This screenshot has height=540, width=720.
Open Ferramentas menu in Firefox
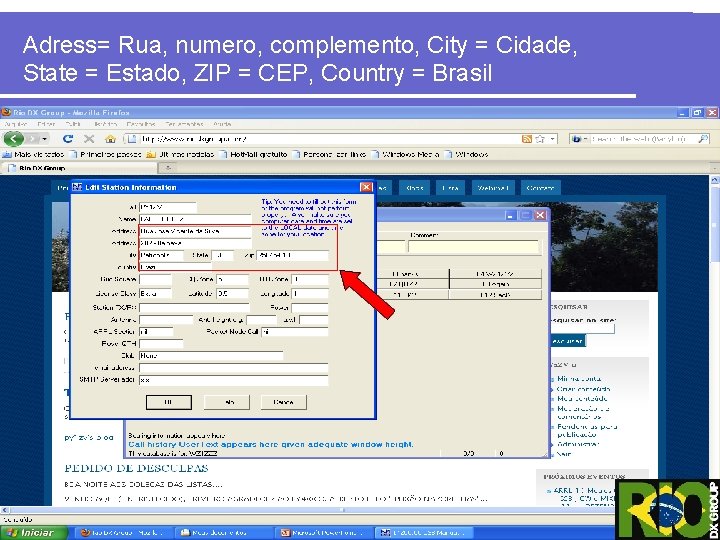tap(184, 124)
